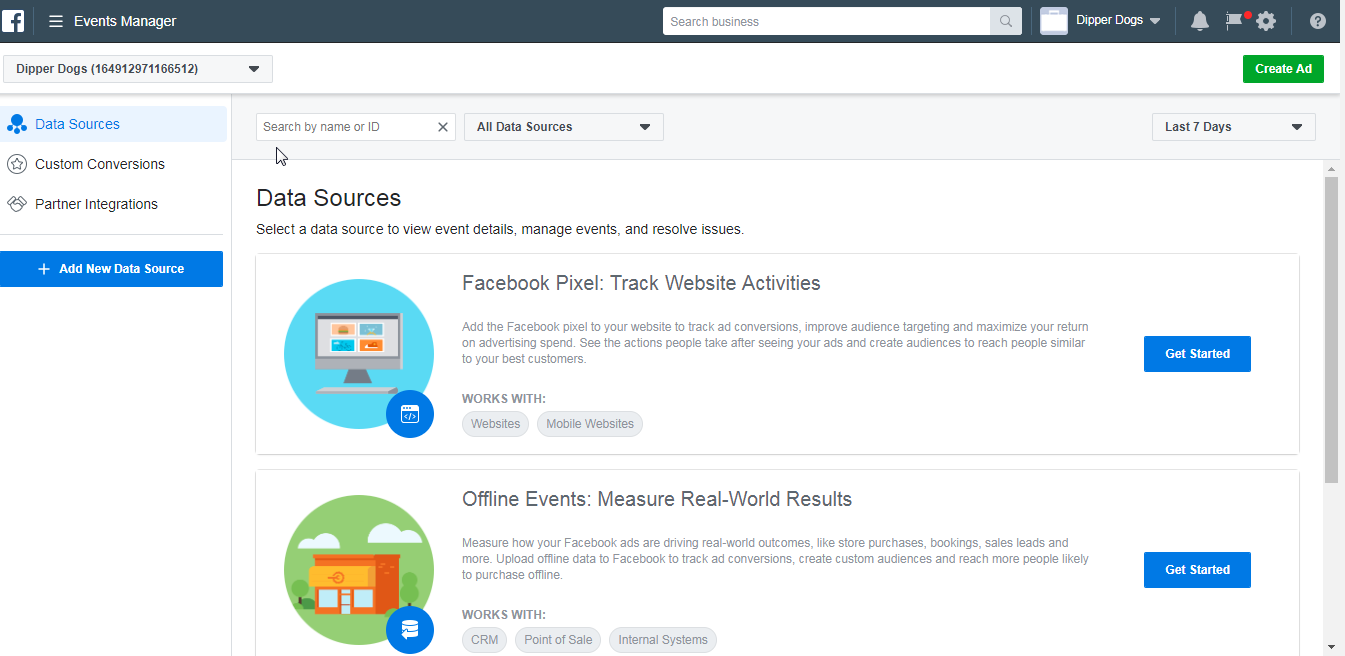This screenshot has width=1345, height=656.
Task: Click the offline events database badge icon
Action: (x=410, y=630)
